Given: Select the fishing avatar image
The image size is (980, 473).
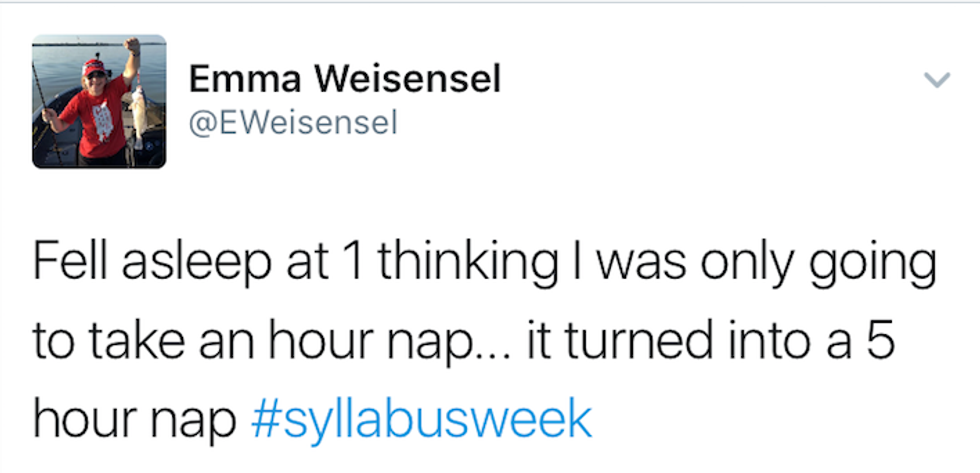Looking at the screenshot, I should pyautogui.click(x=99, y=101).
